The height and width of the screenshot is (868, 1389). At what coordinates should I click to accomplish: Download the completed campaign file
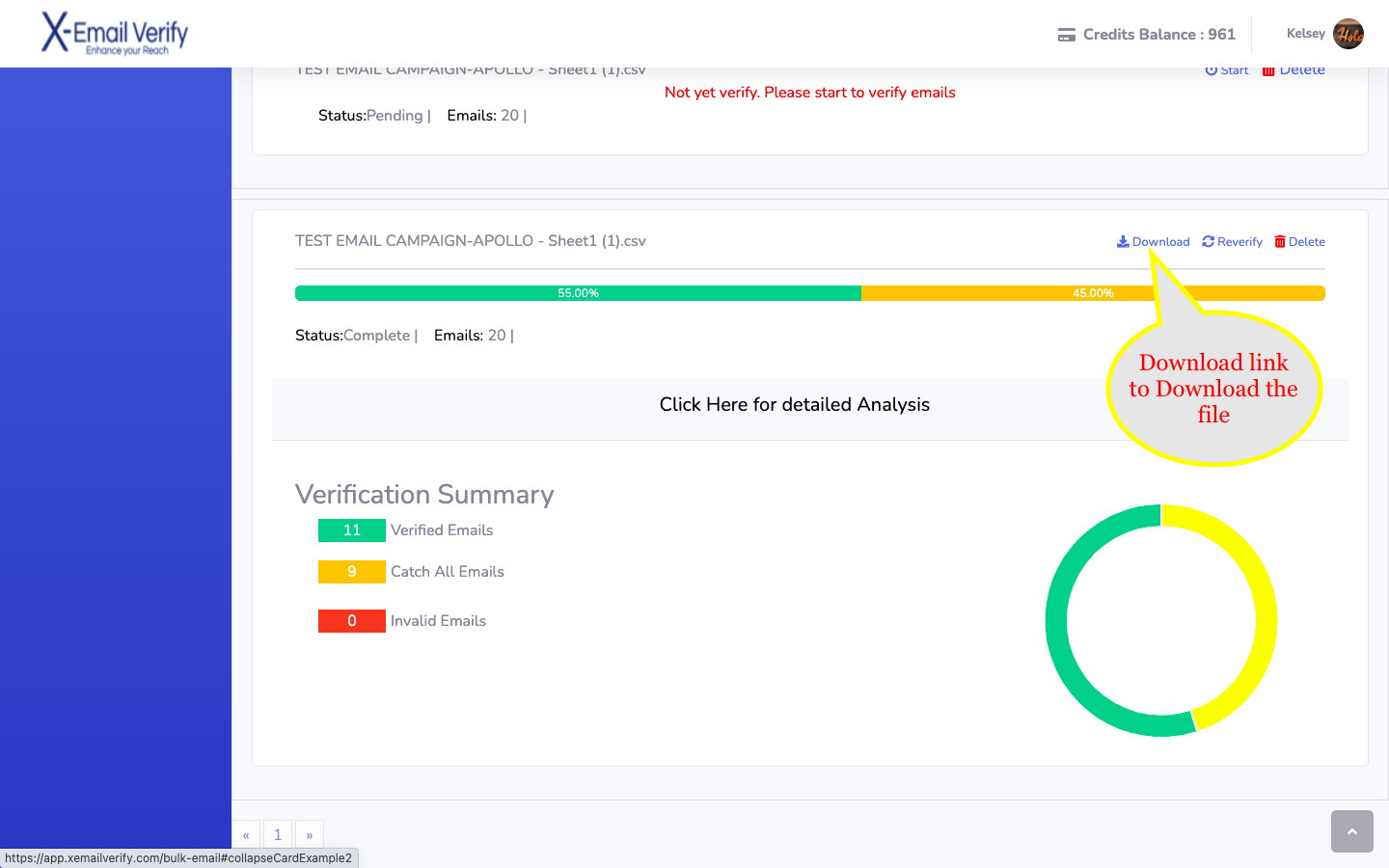1153,242
